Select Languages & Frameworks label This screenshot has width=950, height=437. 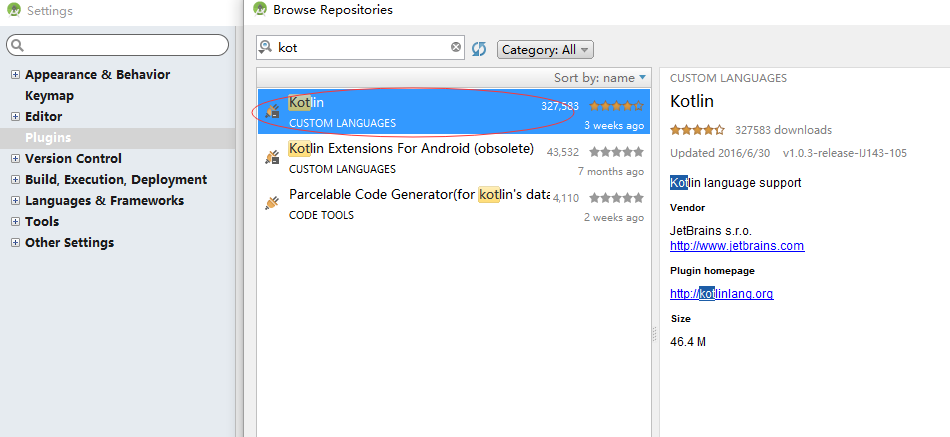tap(104, 201)
